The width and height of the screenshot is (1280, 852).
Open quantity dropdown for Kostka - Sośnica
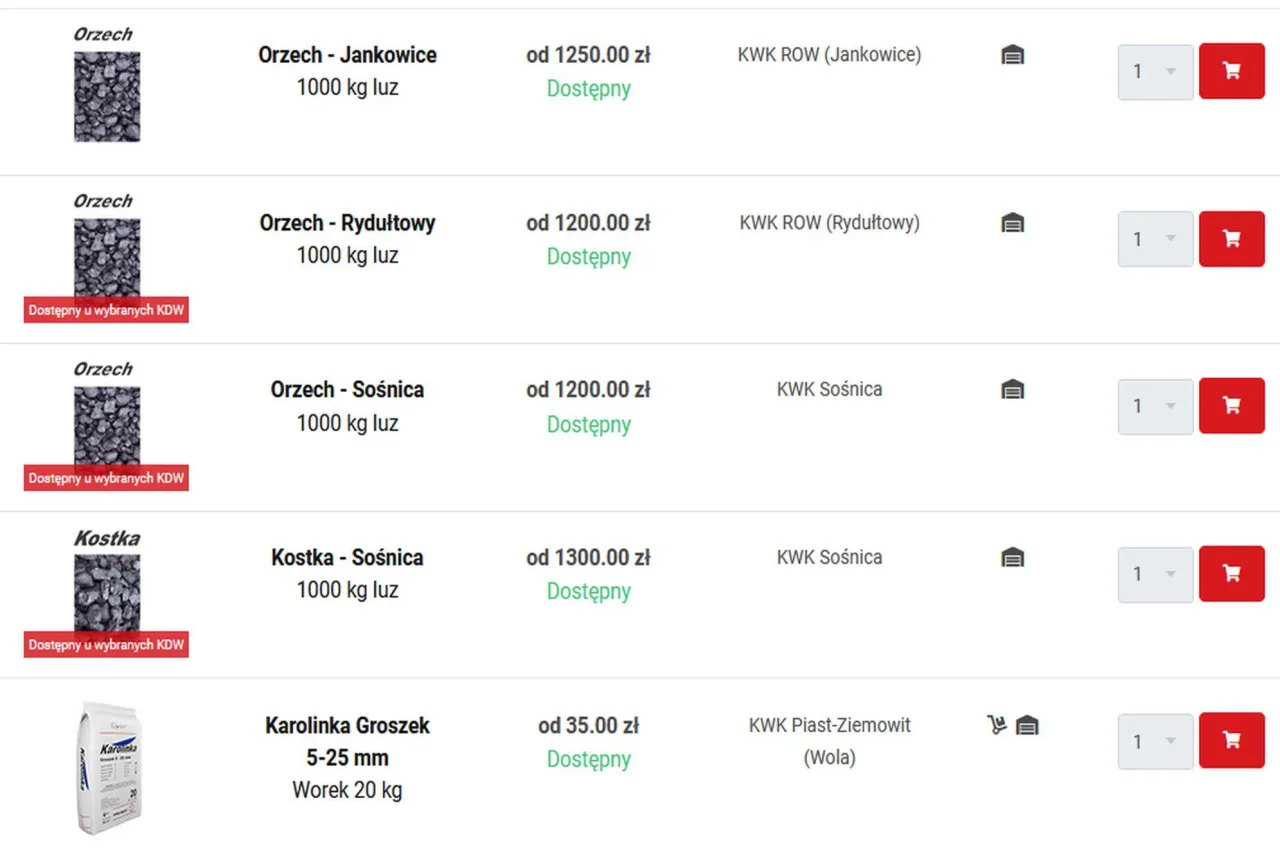tap(1155, 574)
